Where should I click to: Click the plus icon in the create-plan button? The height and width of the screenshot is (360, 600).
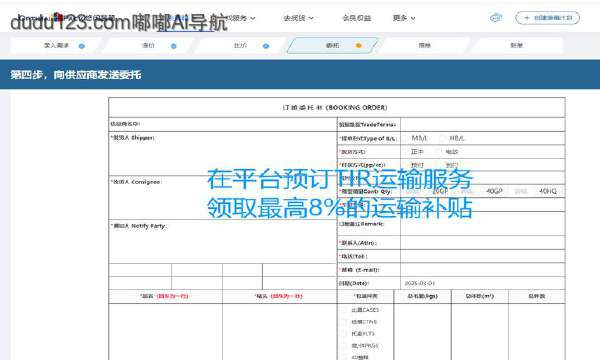click(x=527, y=18)
